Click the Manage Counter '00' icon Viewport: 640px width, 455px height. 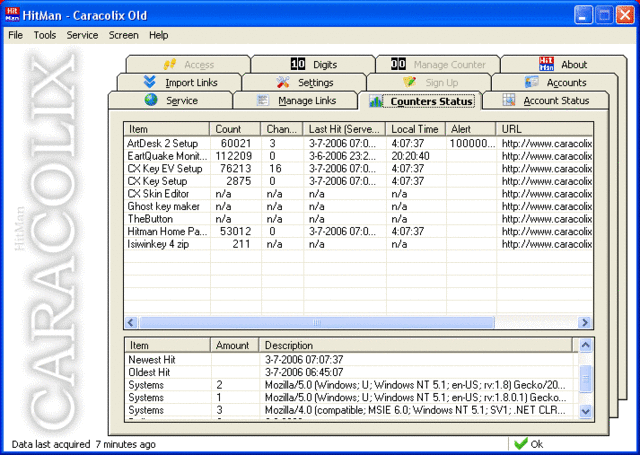(398, 64)
